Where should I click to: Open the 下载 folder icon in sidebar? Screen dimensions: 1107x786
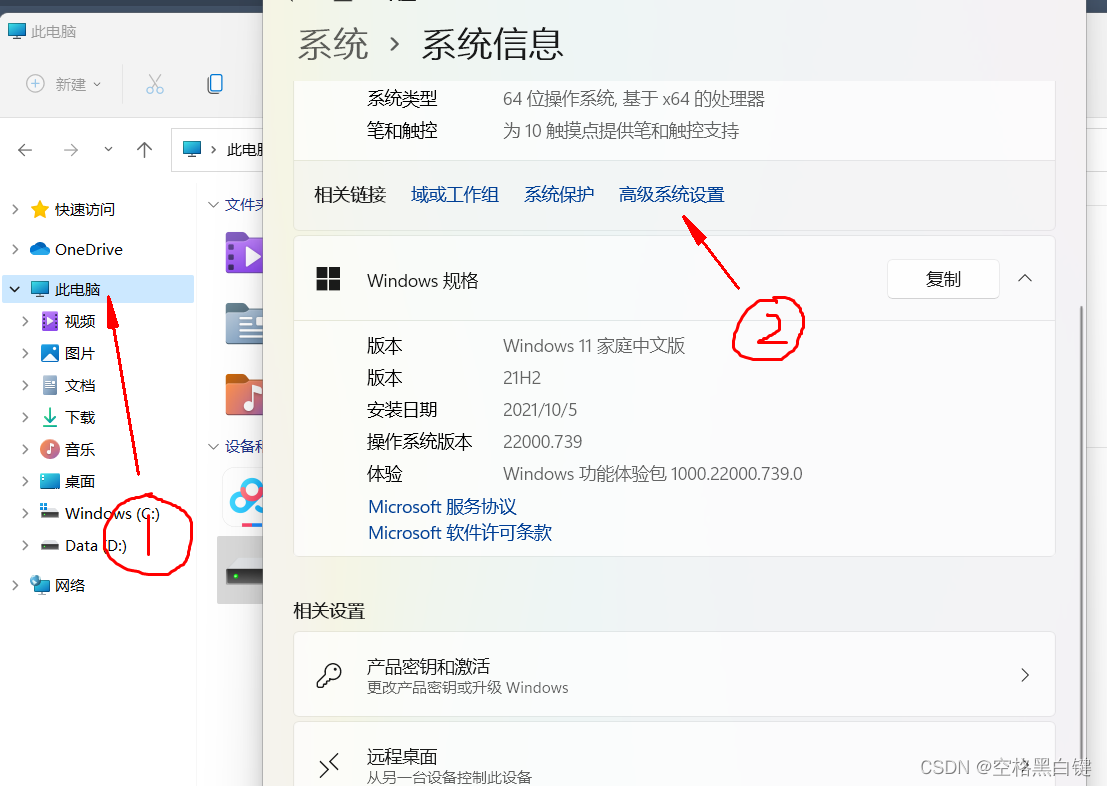[x=50, y=417]
